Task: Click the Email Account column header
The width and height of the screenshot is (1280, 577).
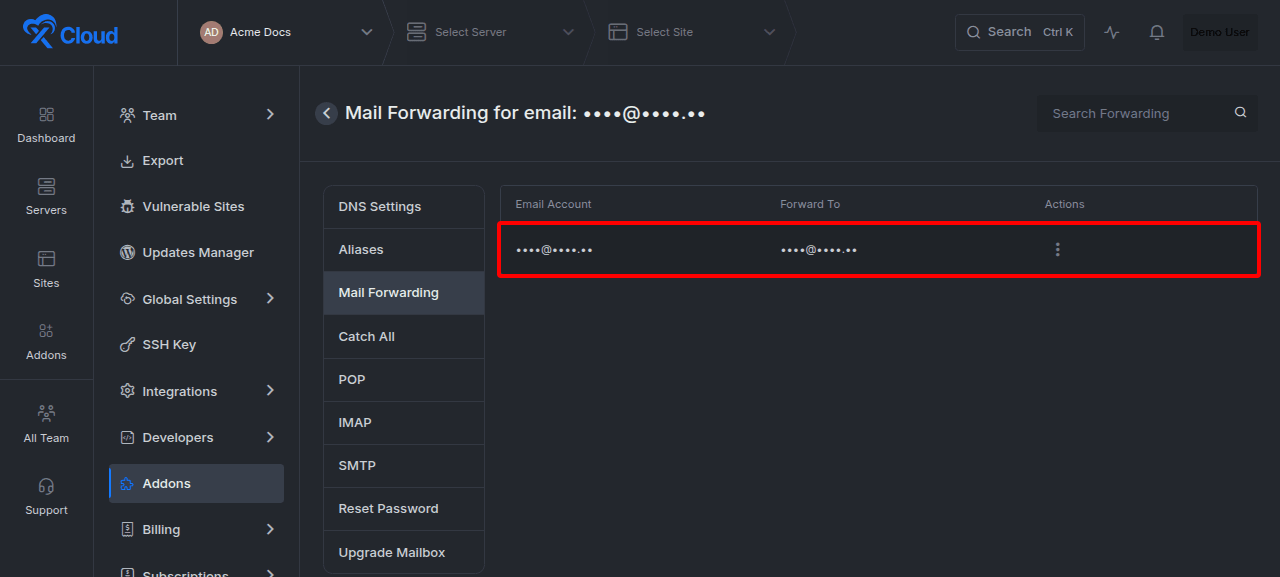Action: point(554,204)
